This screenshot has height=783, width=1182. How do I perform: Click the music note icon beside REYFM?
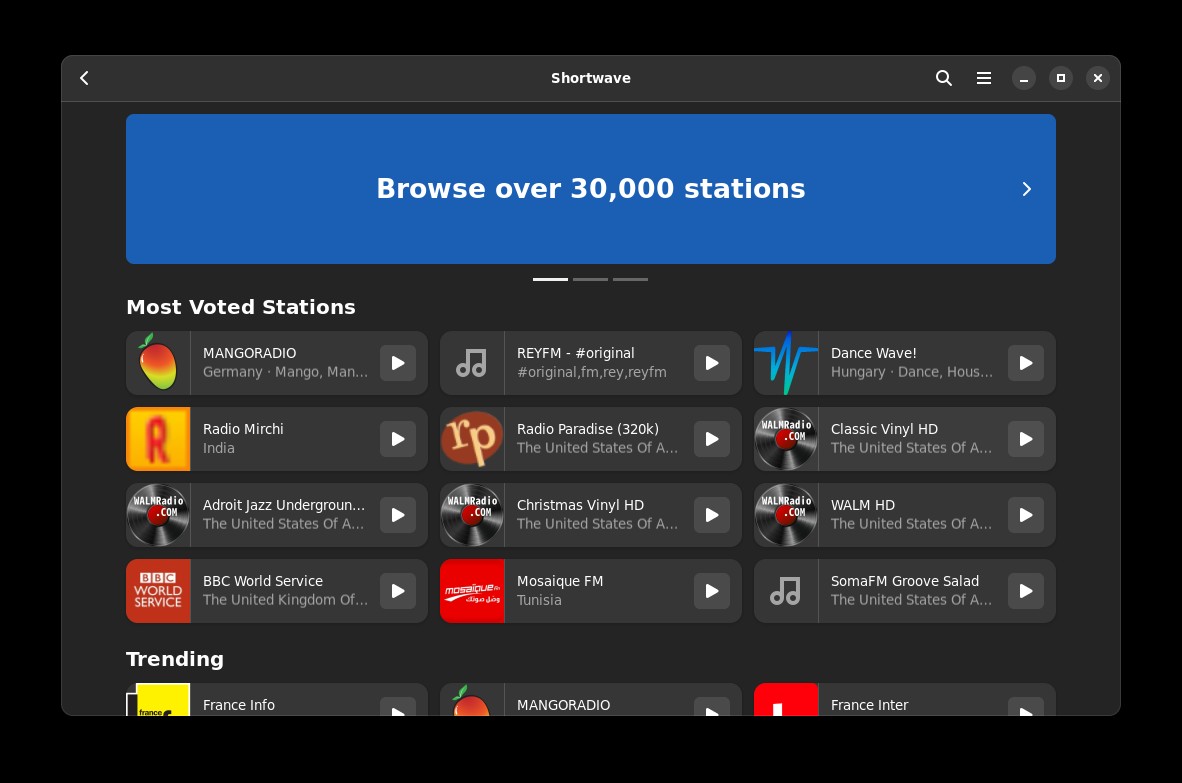(472, 363)
